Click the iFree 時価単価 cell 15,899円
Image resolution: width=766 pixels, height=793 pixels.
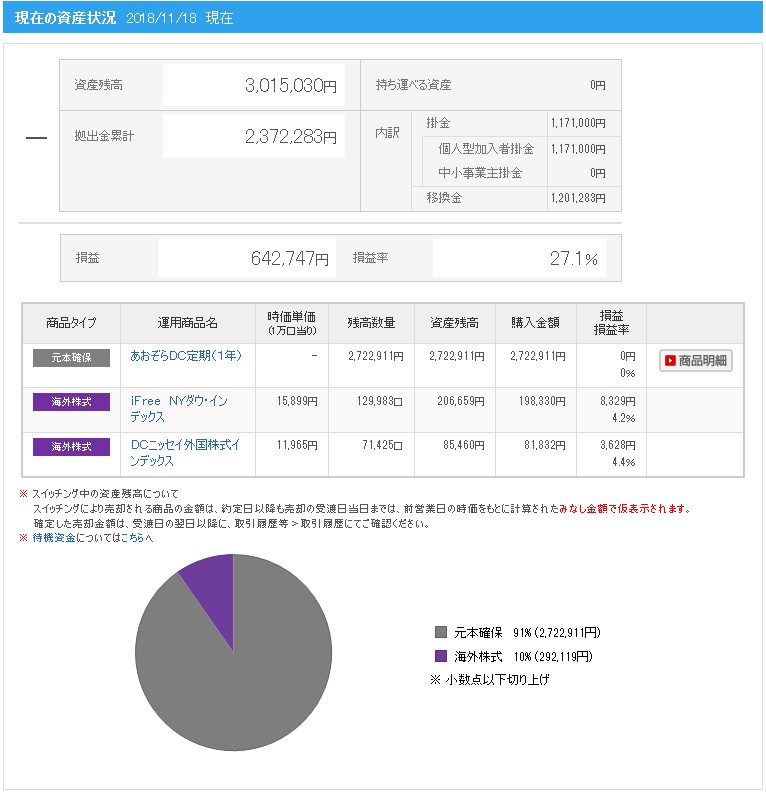pyautogui.click(x=297, y=401)
